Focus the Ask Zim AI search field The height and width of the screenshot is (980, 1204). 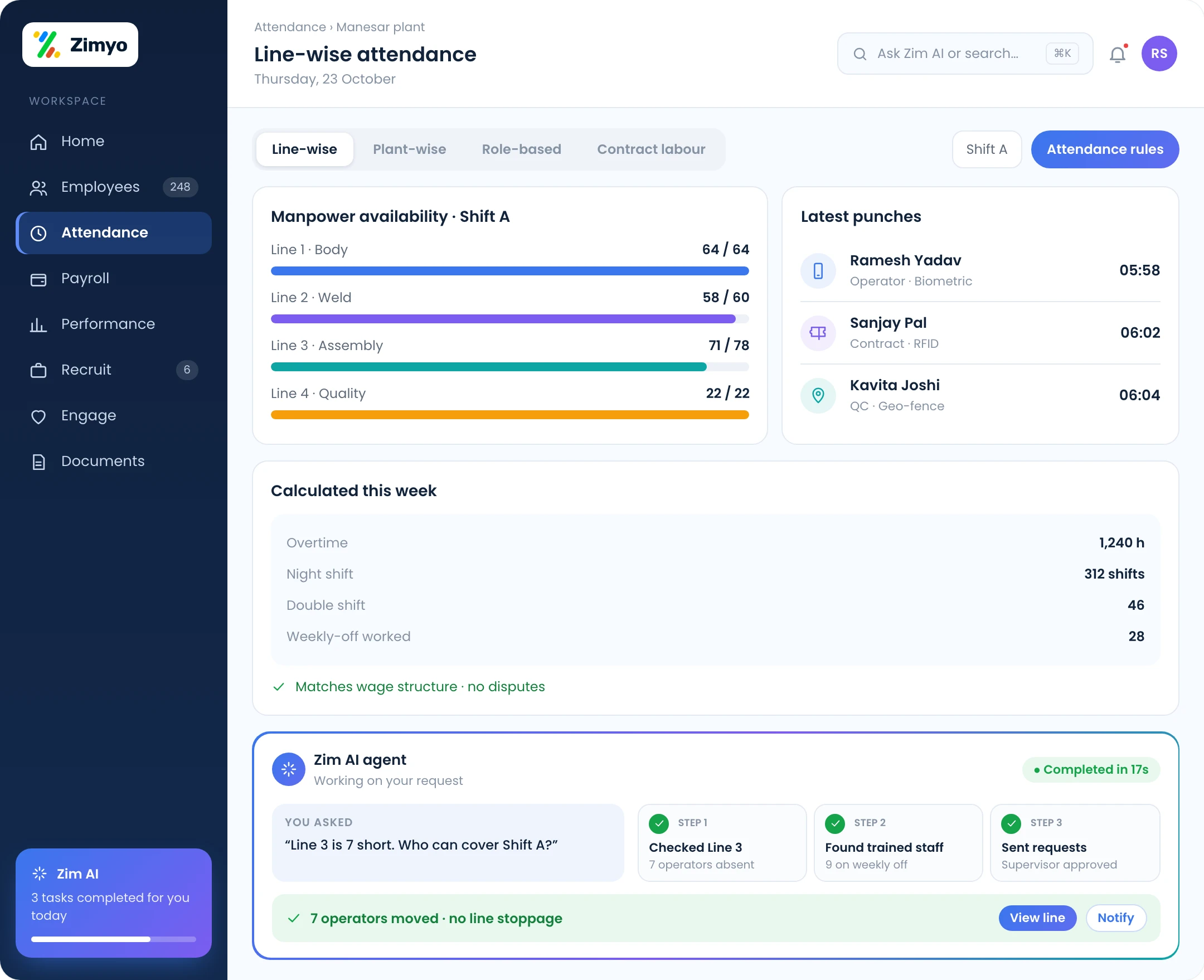pyautogui.click(x=965, y=54)
